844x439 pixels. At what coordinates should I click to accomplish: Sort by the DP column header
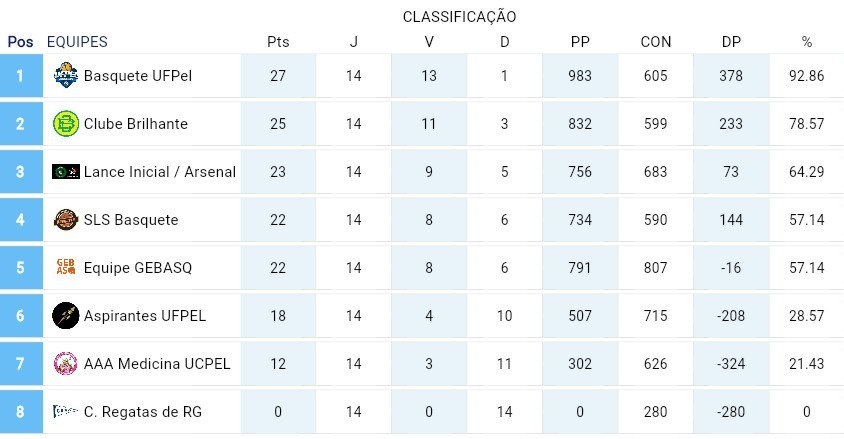click(731, 42)
